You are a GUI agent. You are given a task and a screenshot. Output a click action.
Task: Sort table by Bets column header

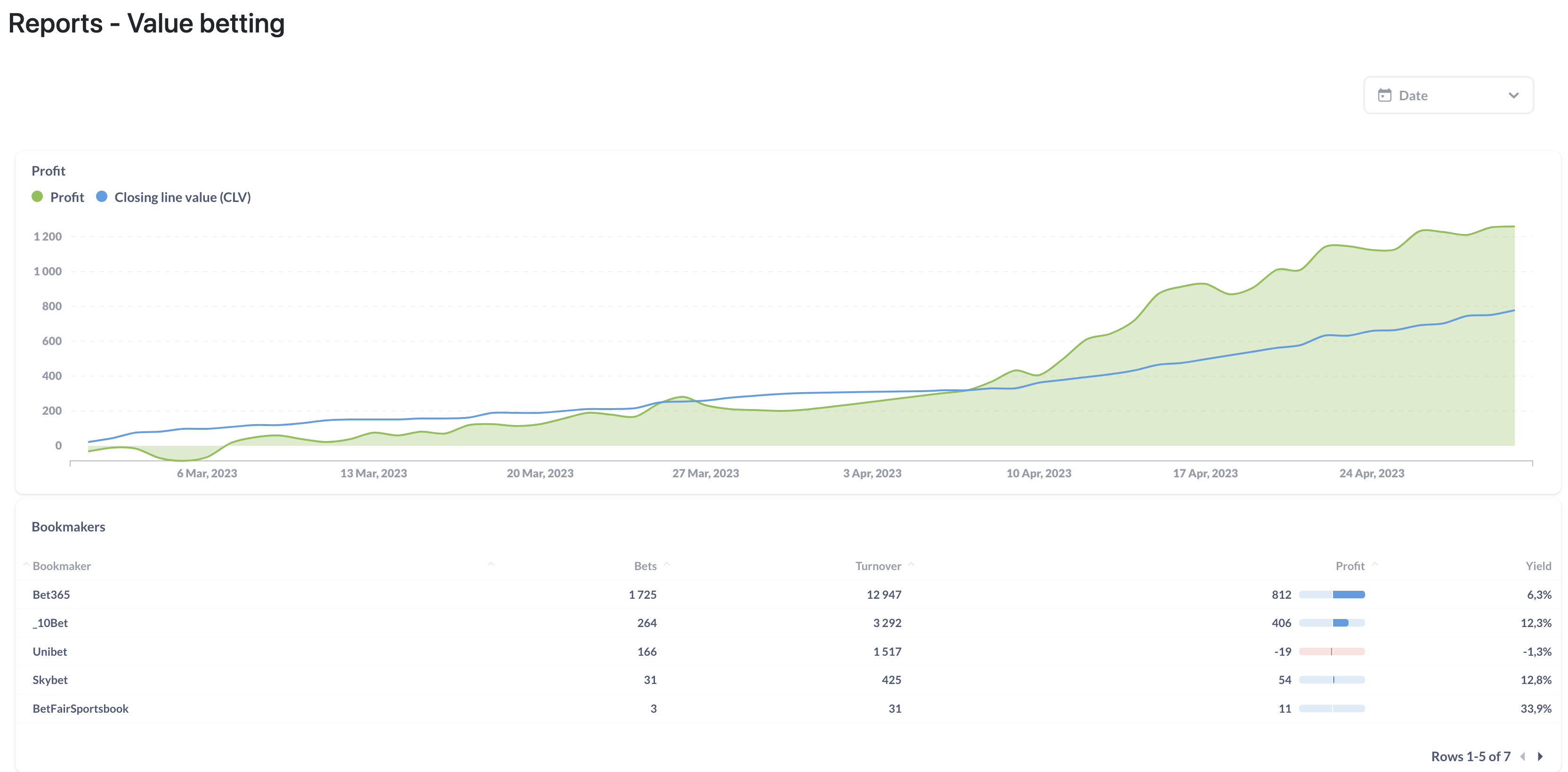(645, 566)
